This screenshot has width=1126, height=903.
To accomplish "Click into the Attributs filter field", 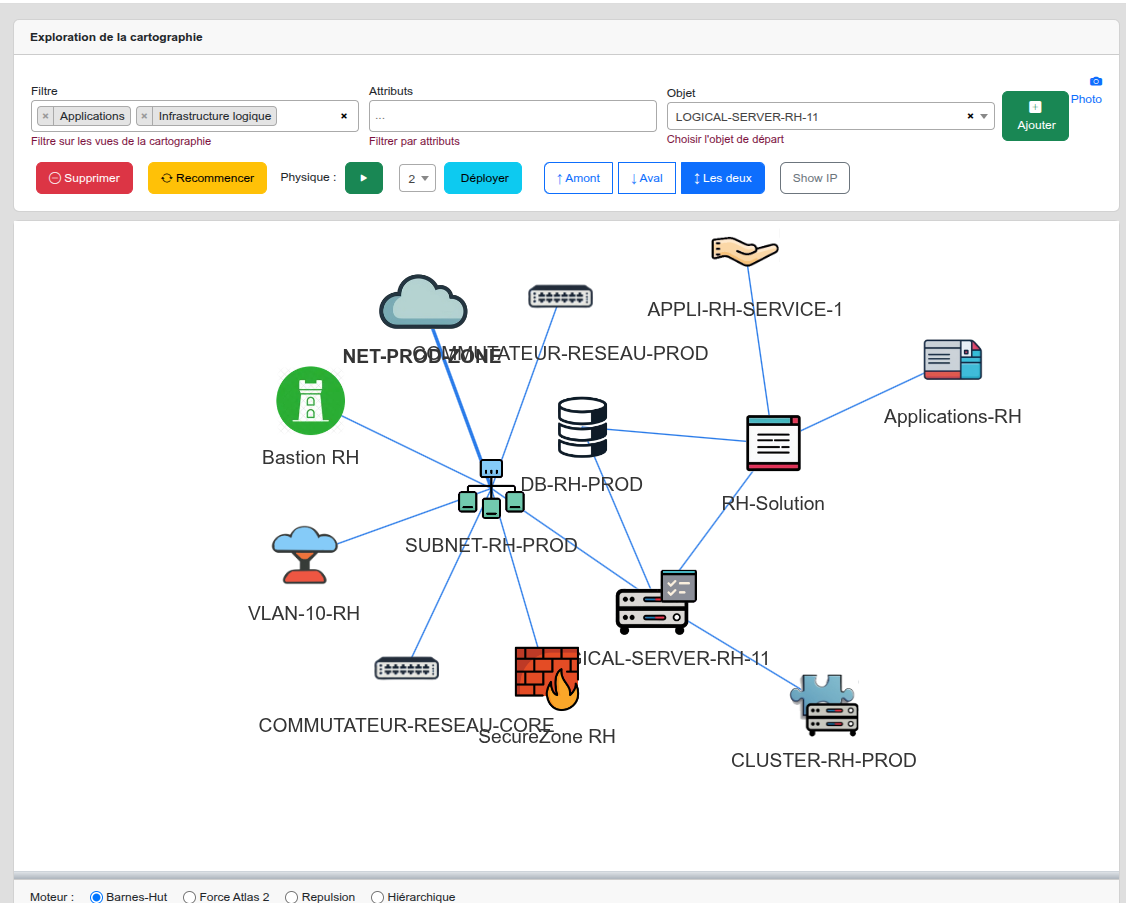I will tap(512, 116).
